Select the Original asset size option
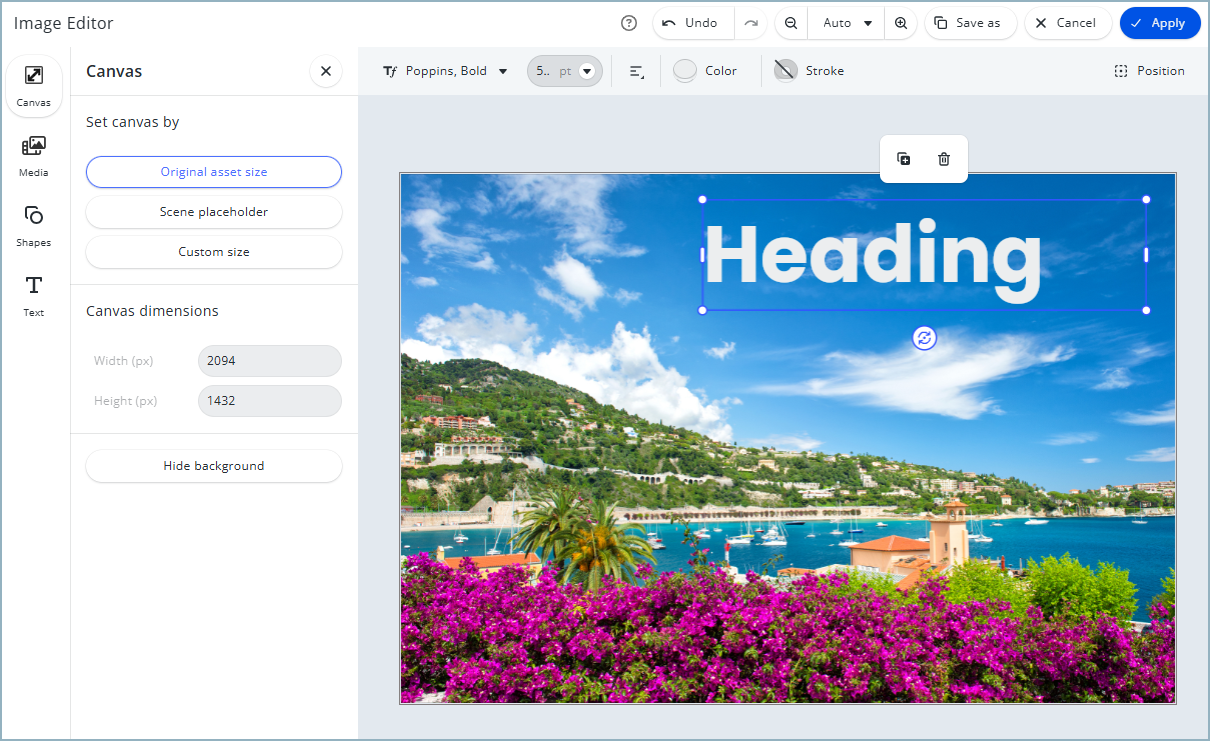The image size is (1210, 741). 213,171
